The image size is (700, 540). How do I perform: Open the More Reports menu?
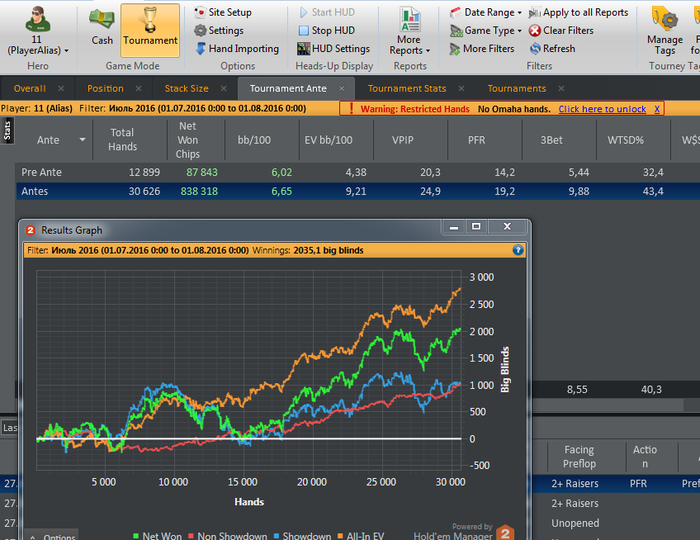point(409,31)
